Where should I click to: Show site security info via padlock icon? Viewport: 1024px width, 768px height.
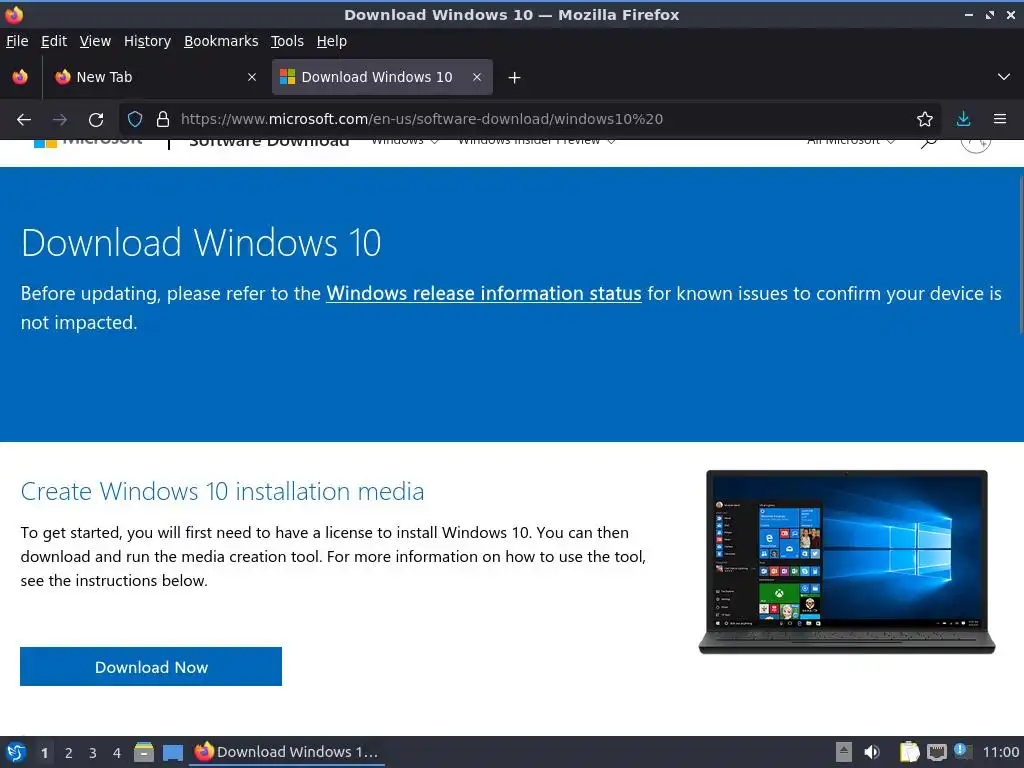pos(163,119)
